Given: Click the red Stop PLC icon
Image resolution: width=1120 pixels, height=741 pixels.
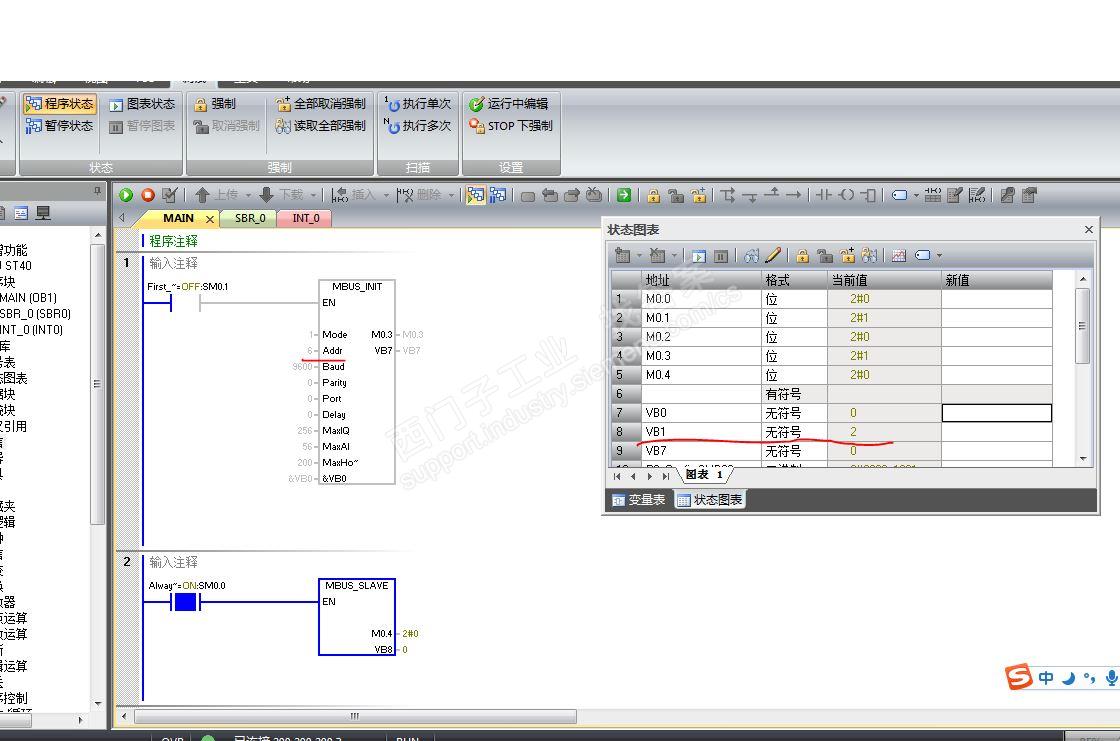Looking at the screenshot, I should pyautogui.click(x=148, y=195).
